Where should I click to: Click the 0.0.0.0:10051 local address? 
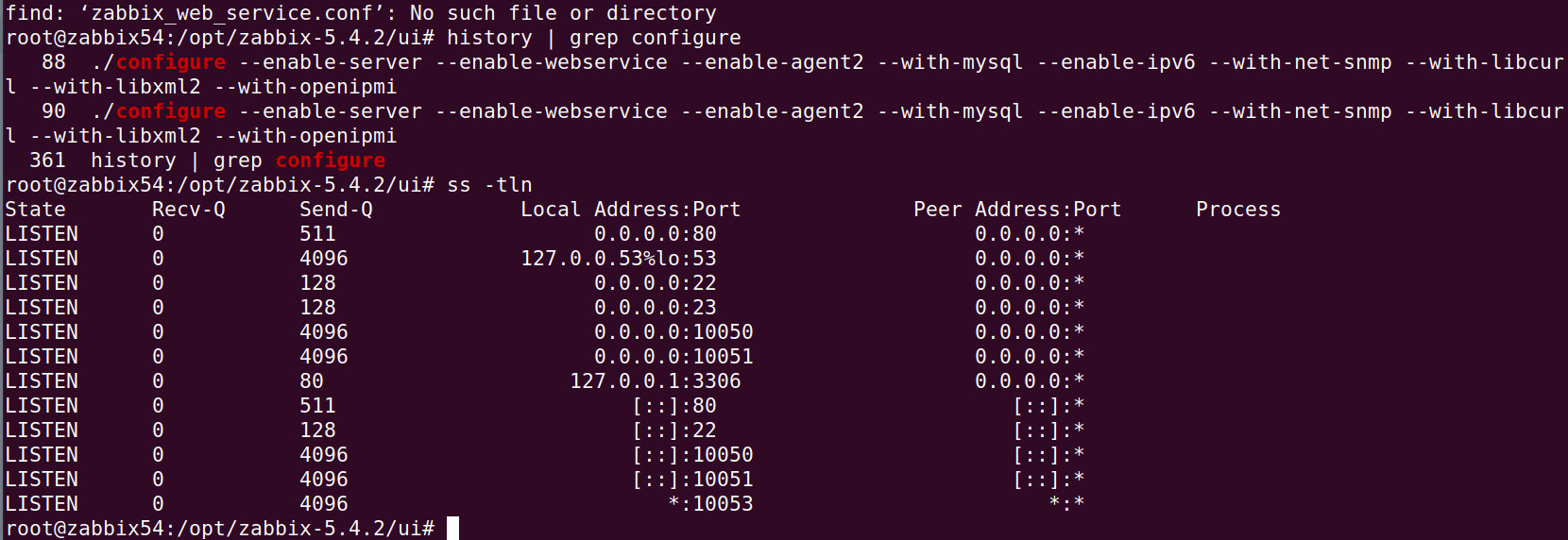pos(673,357)
